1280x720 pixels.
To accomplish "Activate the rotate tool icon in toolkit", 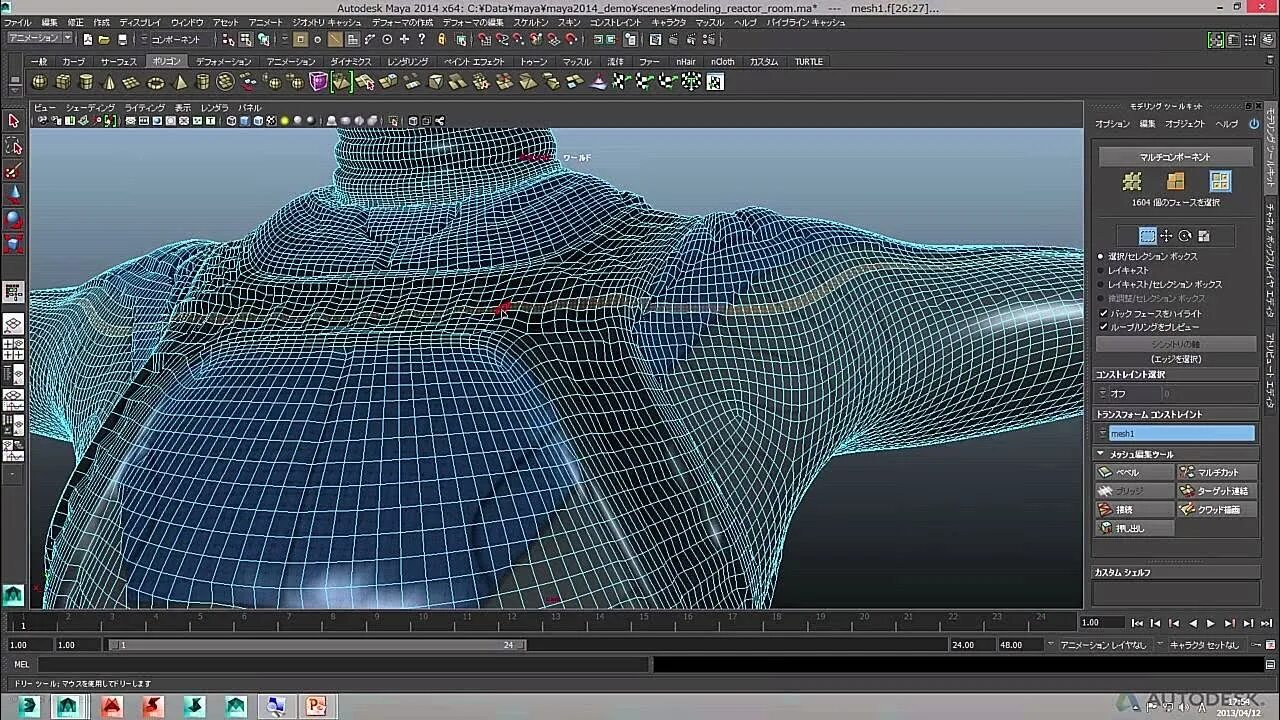I will click(1185, 236).
